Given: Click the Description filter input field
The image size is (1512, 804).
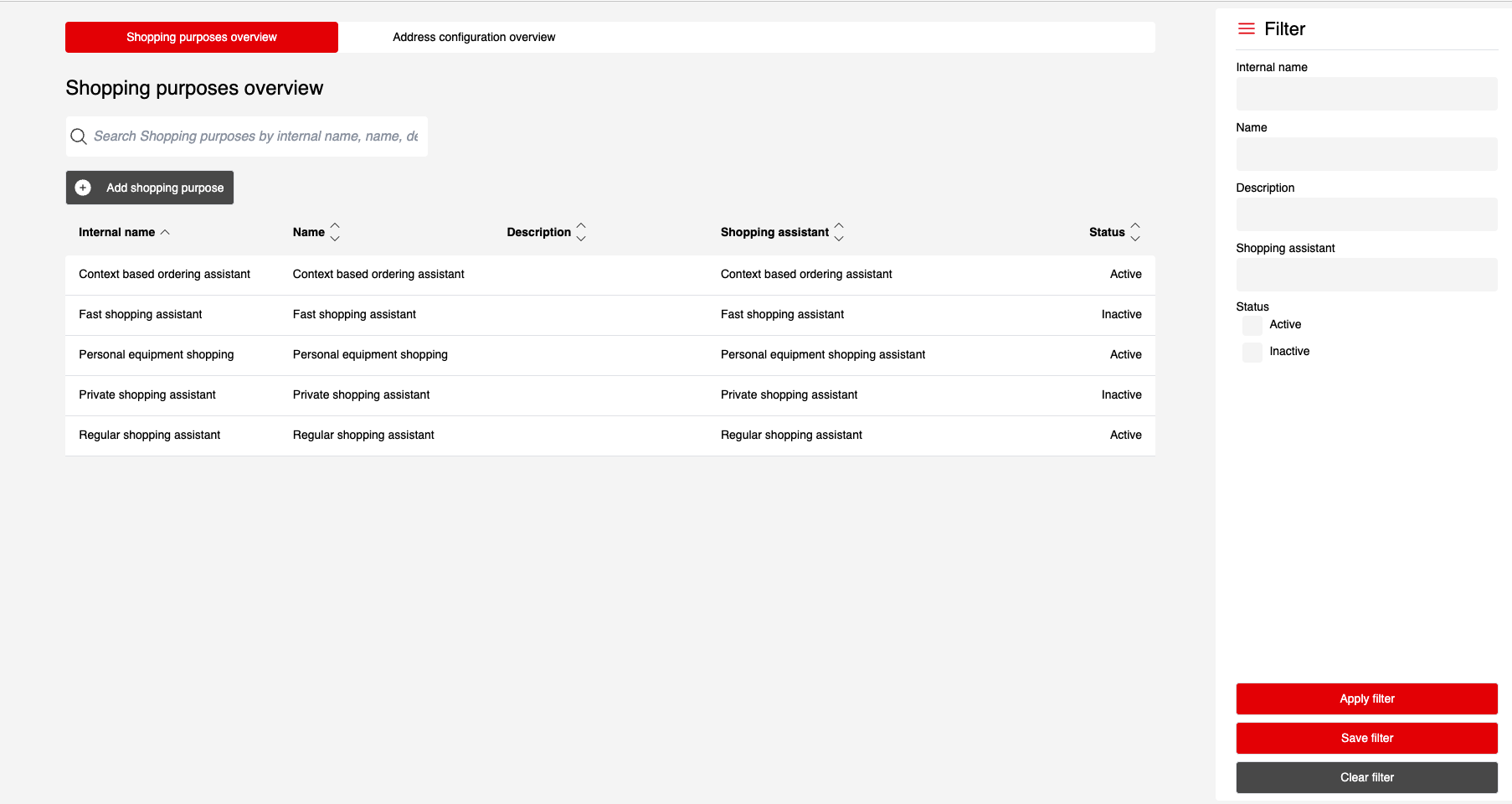Looking at the screenshot, I should point(1366,214).
